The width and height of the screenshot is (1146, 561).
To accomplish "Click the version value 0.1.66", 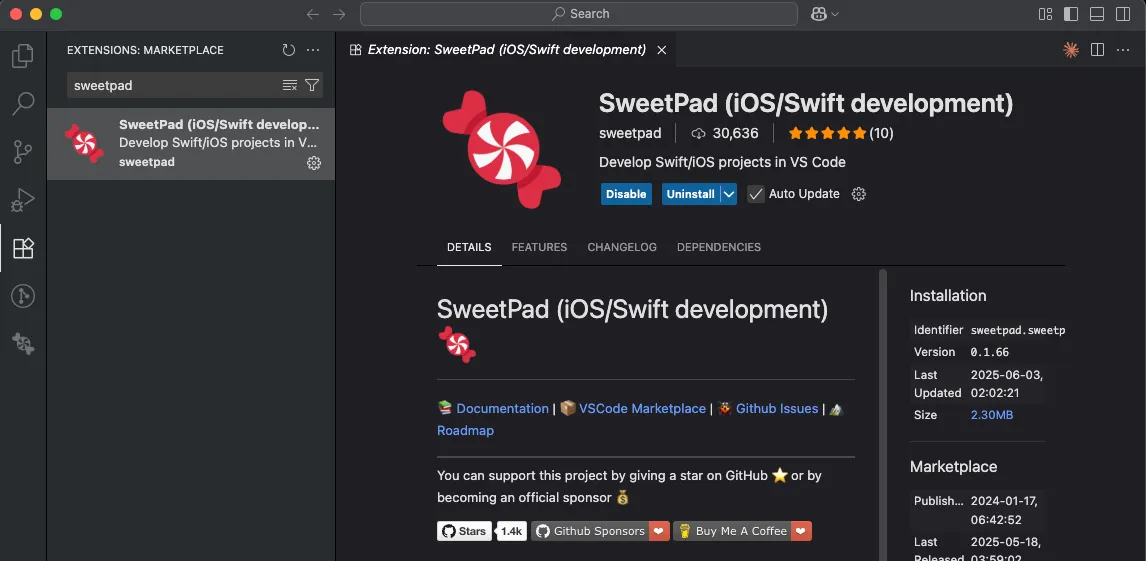I will pos(990,352).
